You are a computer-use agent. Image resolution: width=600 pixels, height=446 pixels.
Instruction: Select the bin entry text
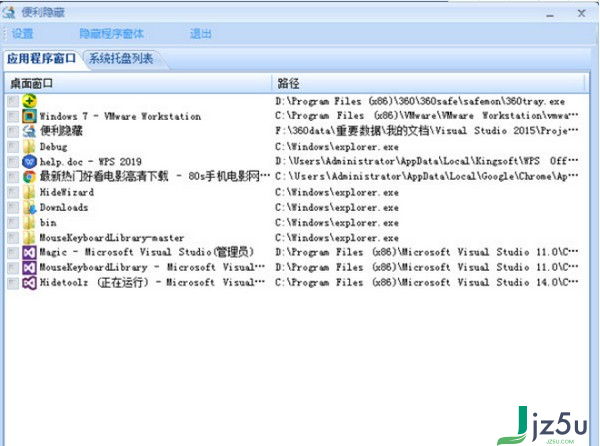(48, 223)
